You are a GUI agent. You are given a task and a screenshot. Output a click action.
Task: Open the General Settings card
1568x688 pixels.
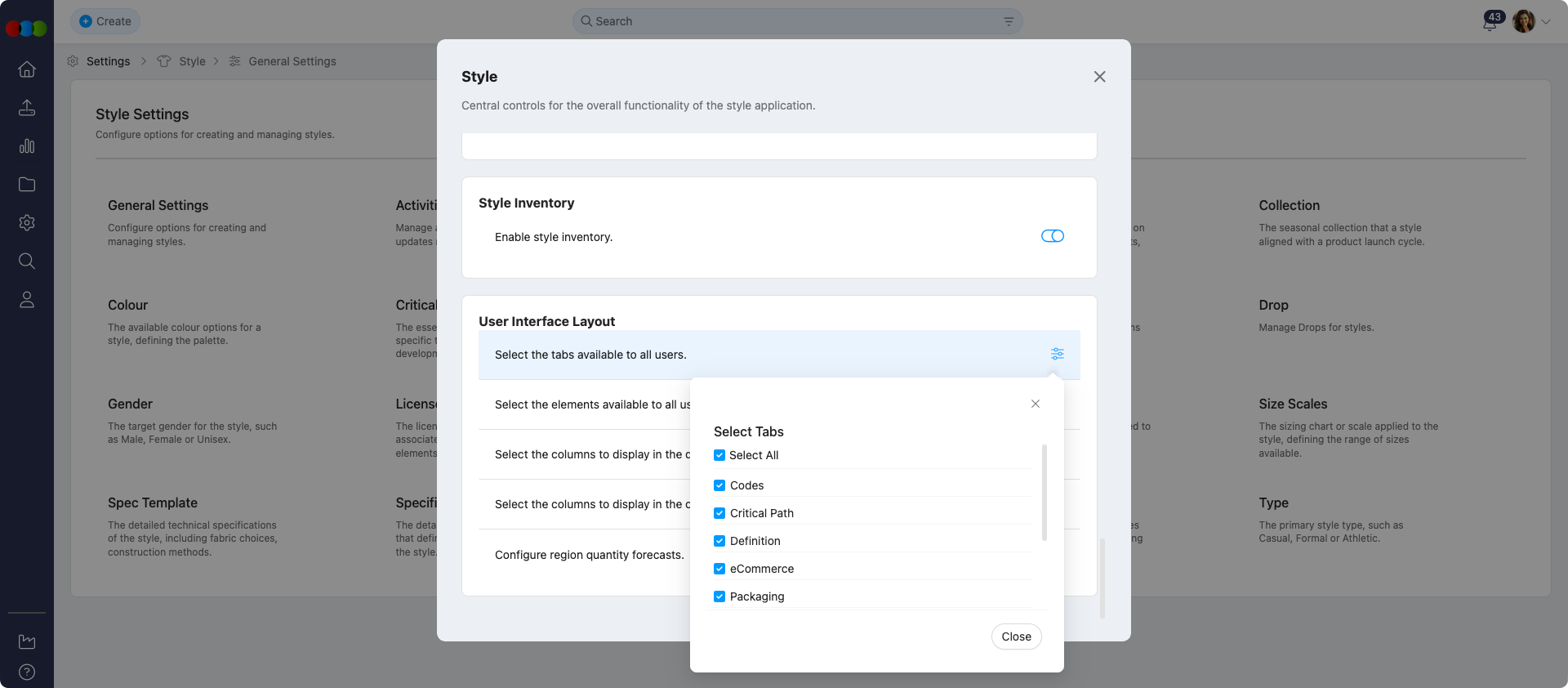(x=192, y=222)
